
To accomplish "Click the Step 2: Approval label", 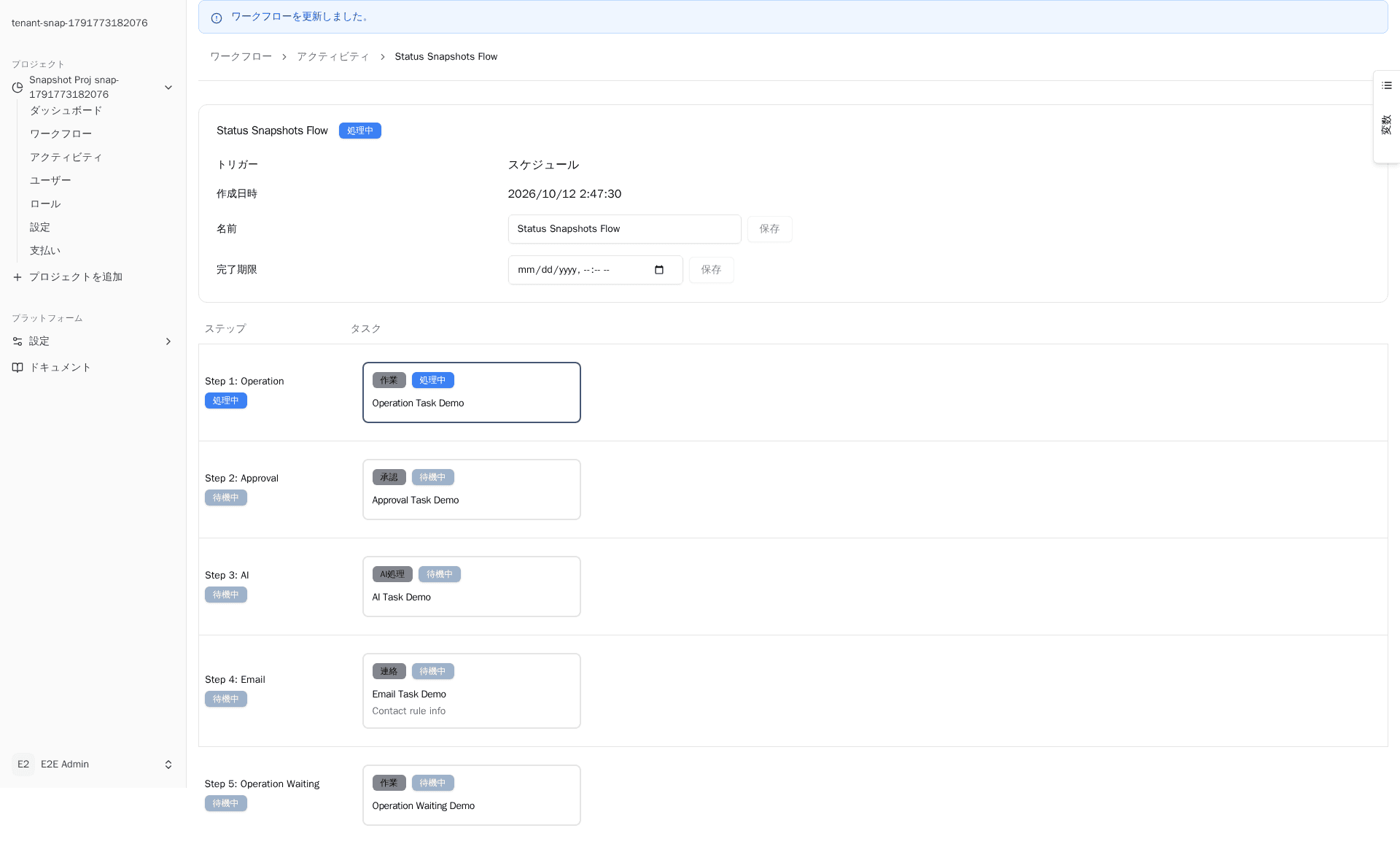I will click(241, 479).
